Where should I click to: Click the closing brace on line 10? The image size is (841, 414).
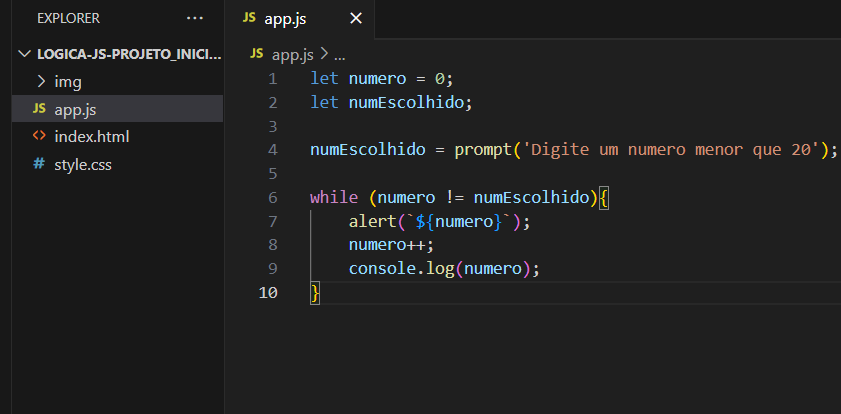[x=315, y=293]
